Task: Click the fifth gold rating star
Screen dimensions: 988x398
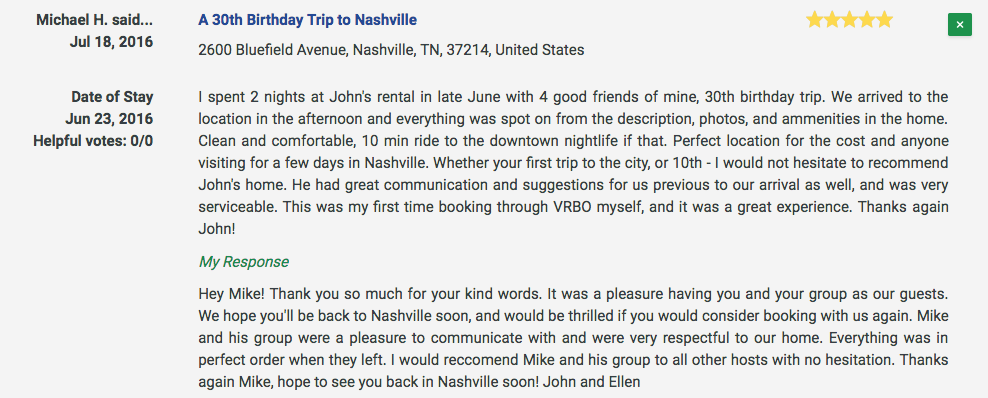Action: (x=885, y=20)
